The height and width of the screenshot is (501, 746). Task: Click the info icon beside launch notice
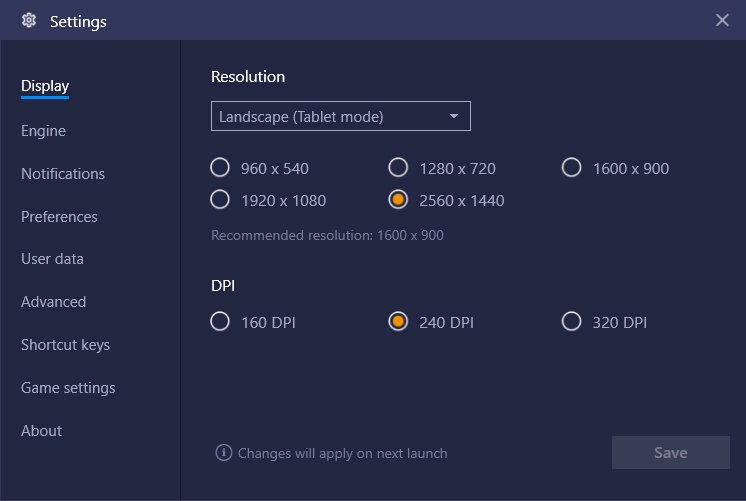[x=224, y=452]
